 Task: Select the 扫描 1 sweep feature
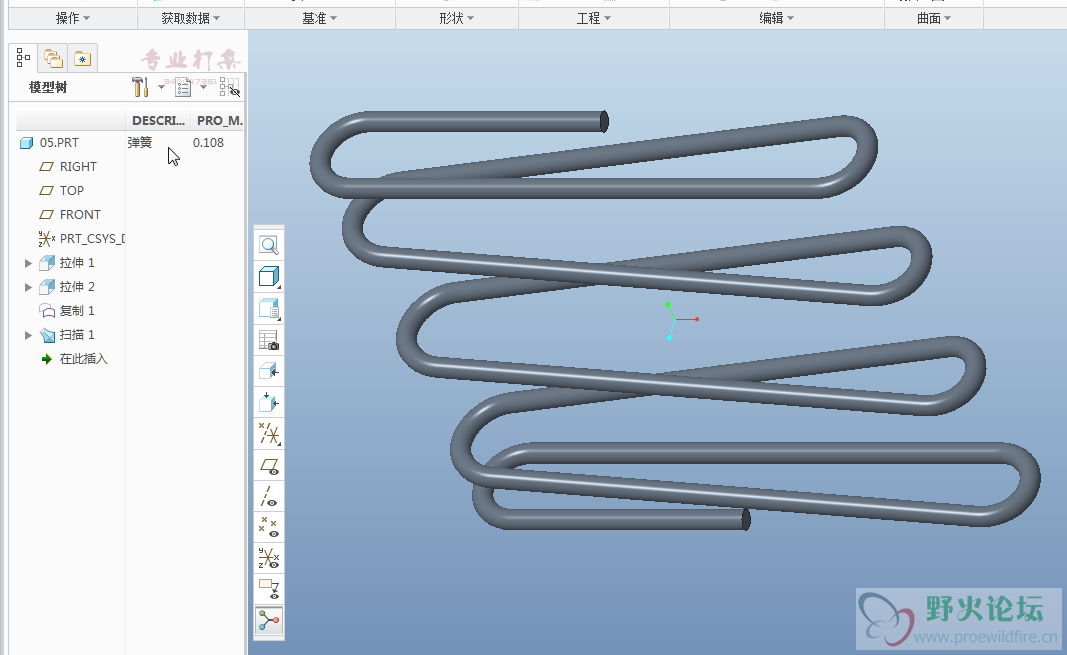[77, 335]
